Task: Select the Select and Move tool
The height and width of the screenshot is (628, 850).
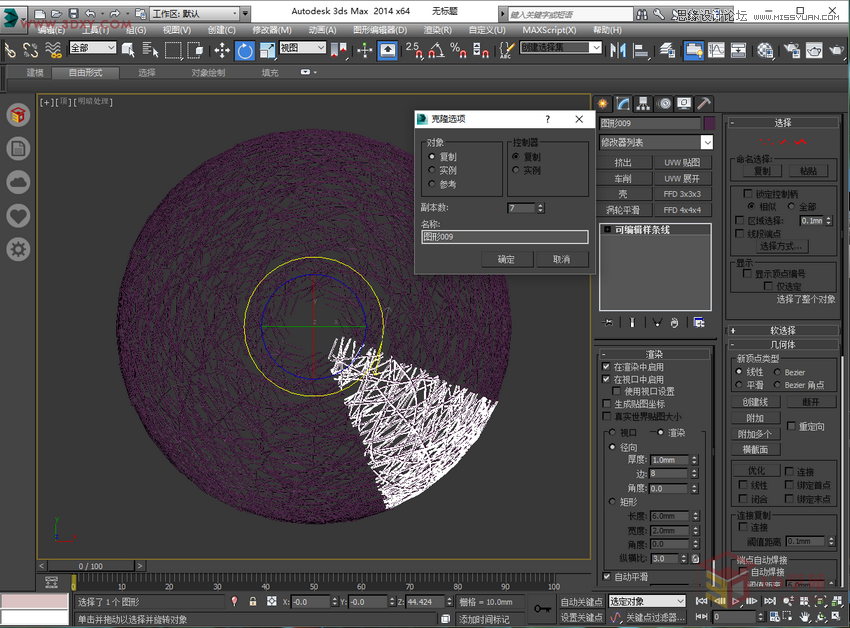Action: (222, 50)
